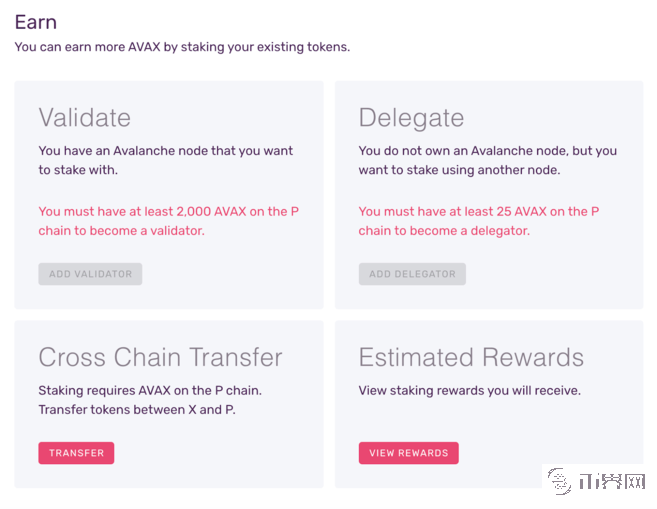The width and height of the screenshot is (657, 509).
Task: Click 'You have an Avalanche node' description
Action: pyautogui.click(x=165, y=151)
